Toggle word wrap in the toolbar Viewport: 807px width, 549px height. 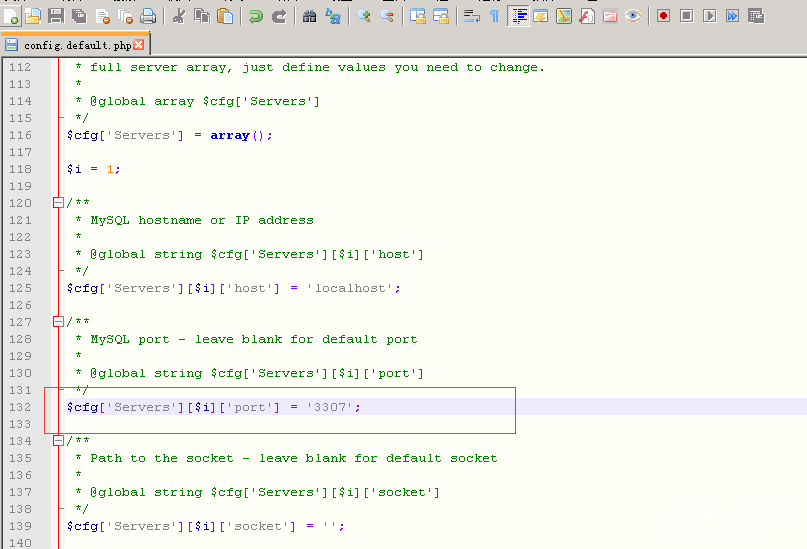[x=471, y=16]
